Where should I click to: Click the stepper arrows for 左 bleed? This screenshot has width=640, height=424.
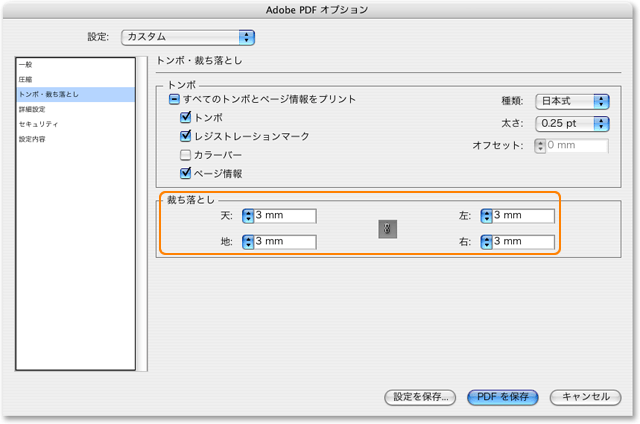[x=487, y=215]
